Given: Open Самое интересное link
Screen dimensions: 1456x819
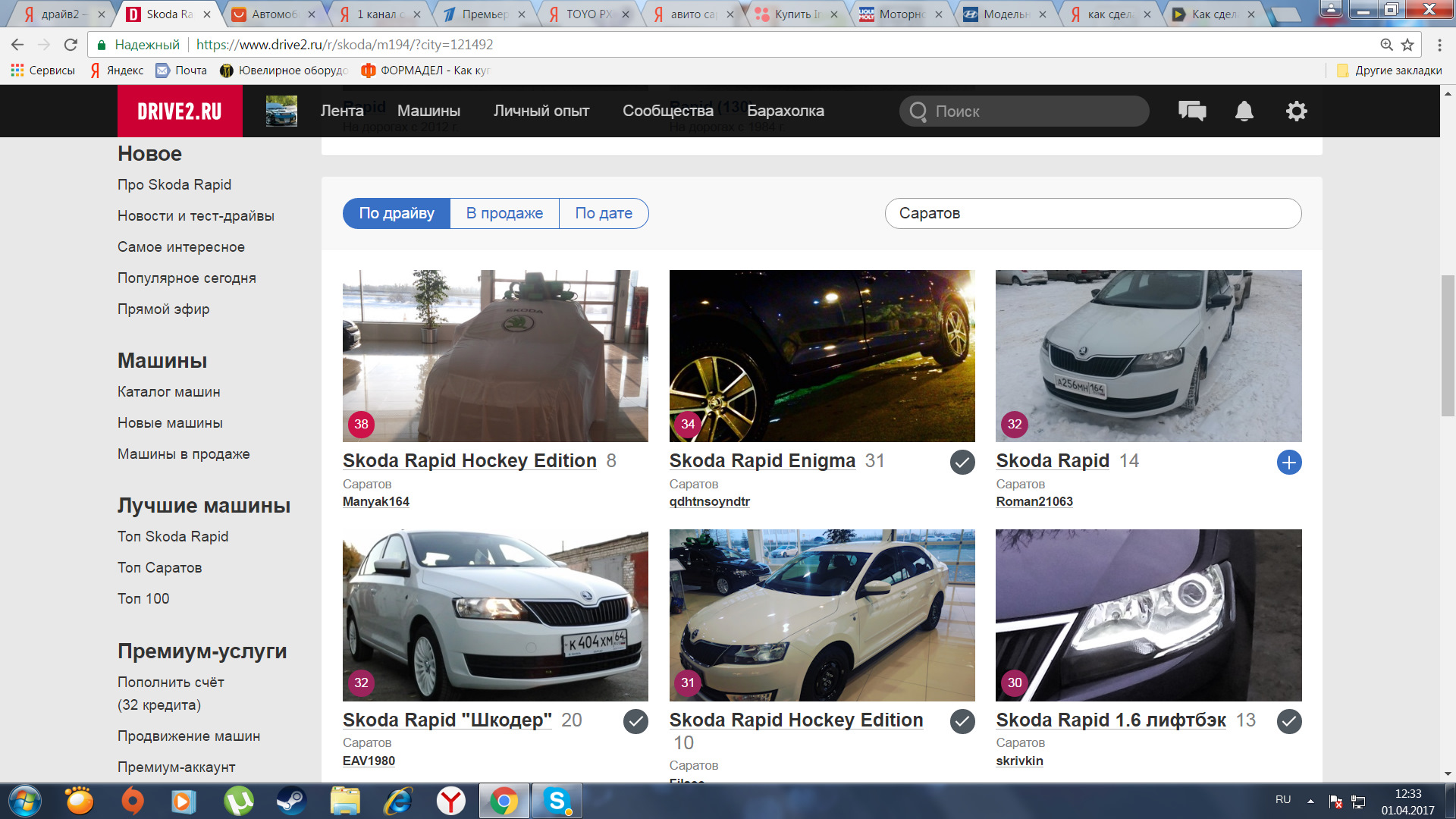Looking at the screenshot, I should tap(181, 246).
